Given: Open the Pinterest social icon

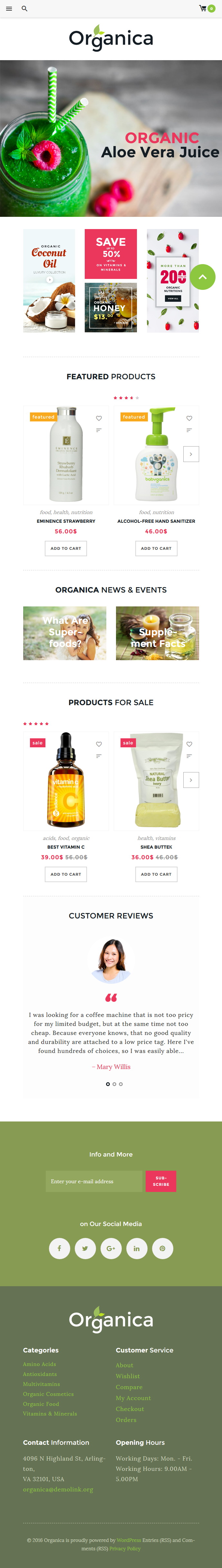Looking at the screenshot, I should click(x=162, y=1248).
